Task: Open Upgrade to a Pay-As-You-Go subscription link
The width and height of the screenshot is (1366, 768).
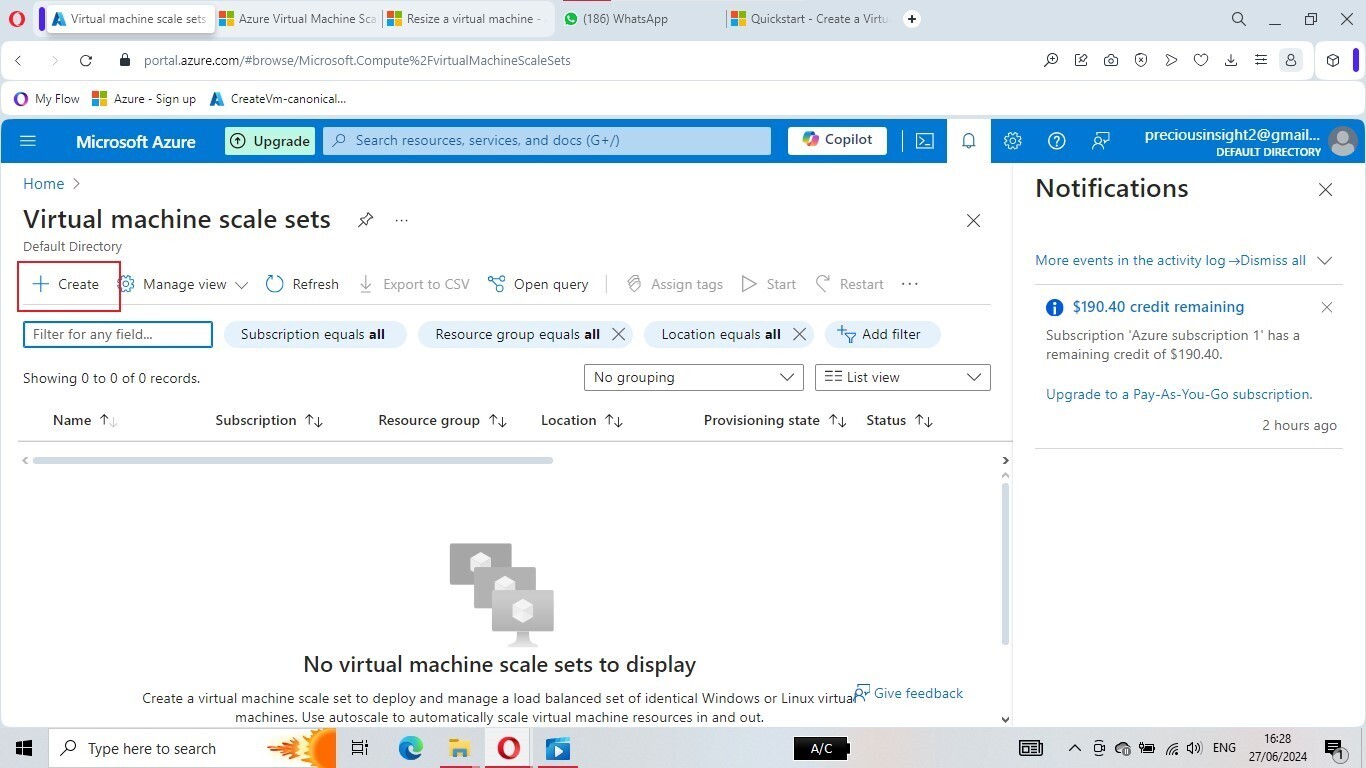Action: (1179, 395)
